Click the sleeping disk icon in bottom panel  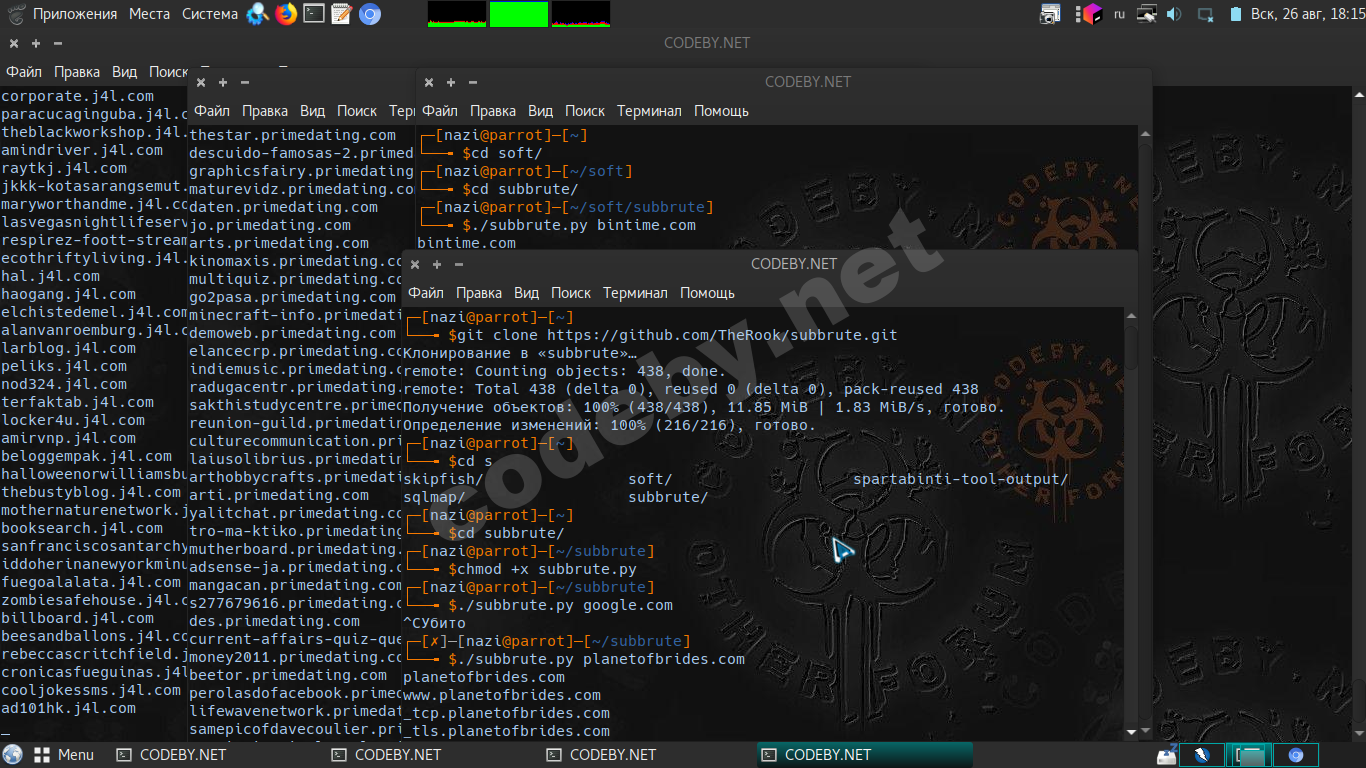(1166, 755)
